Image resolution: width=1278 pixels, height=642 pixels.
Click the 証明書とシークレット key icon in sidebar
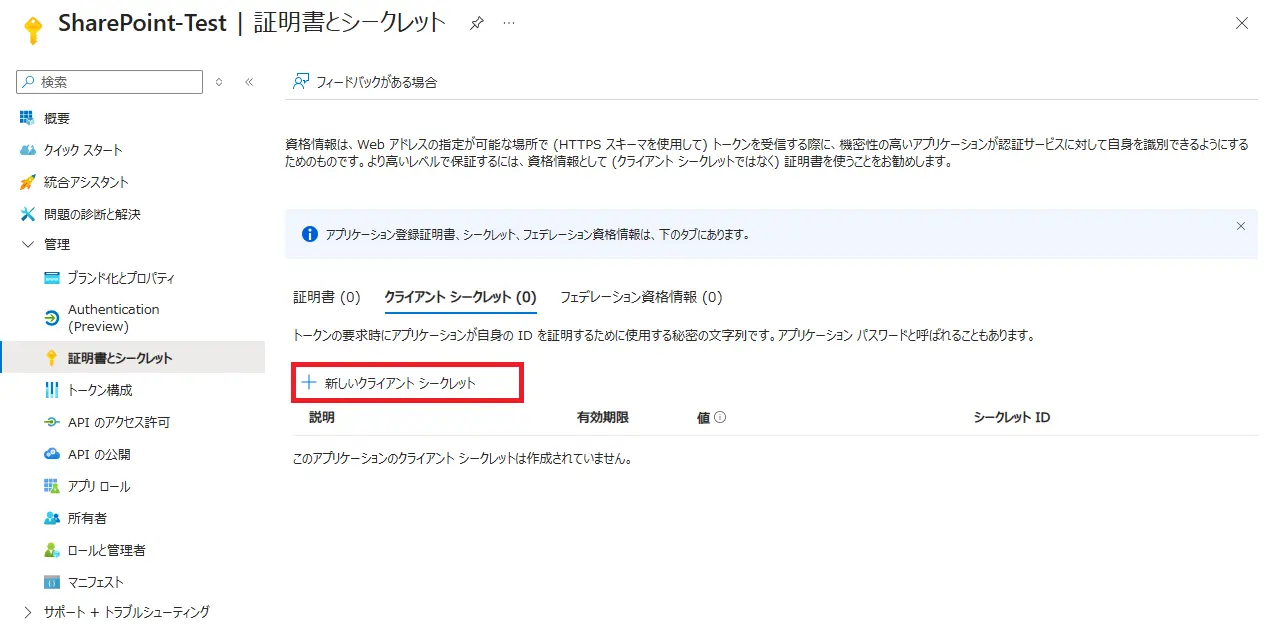(52, 358)
